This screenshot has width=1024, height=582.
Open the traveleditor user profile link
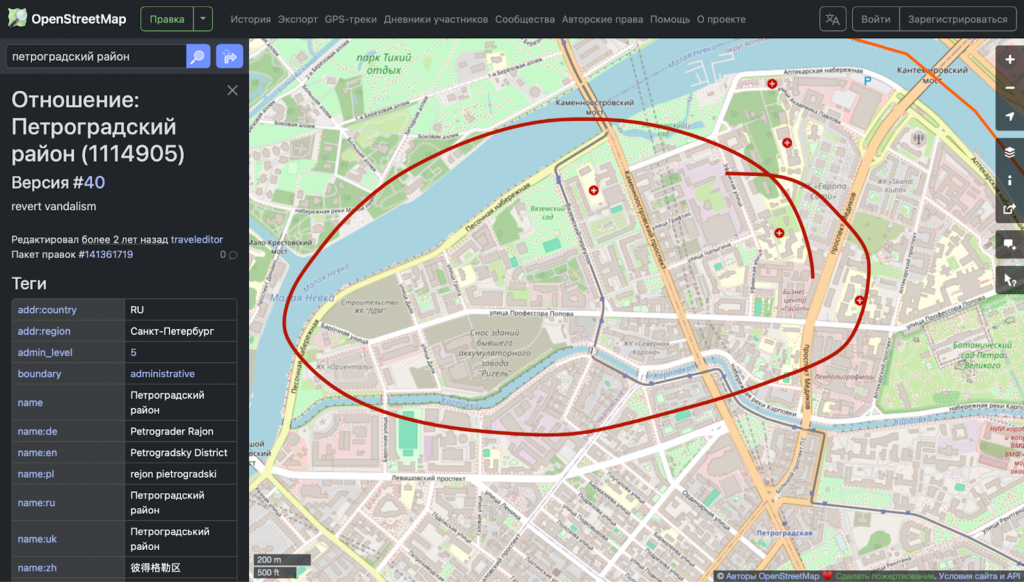(196, 239)
